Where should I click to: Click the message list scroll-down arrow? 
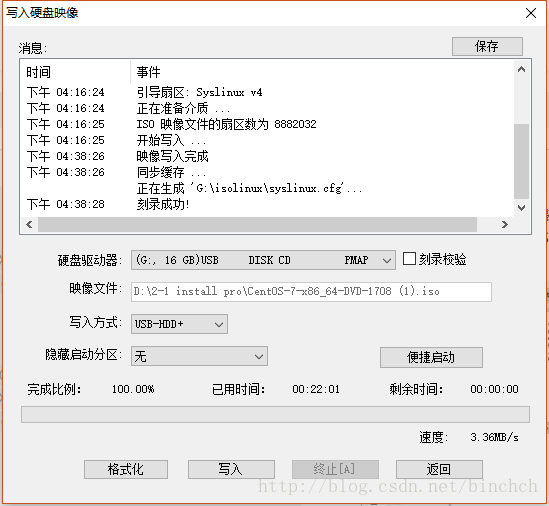(521, 208)
